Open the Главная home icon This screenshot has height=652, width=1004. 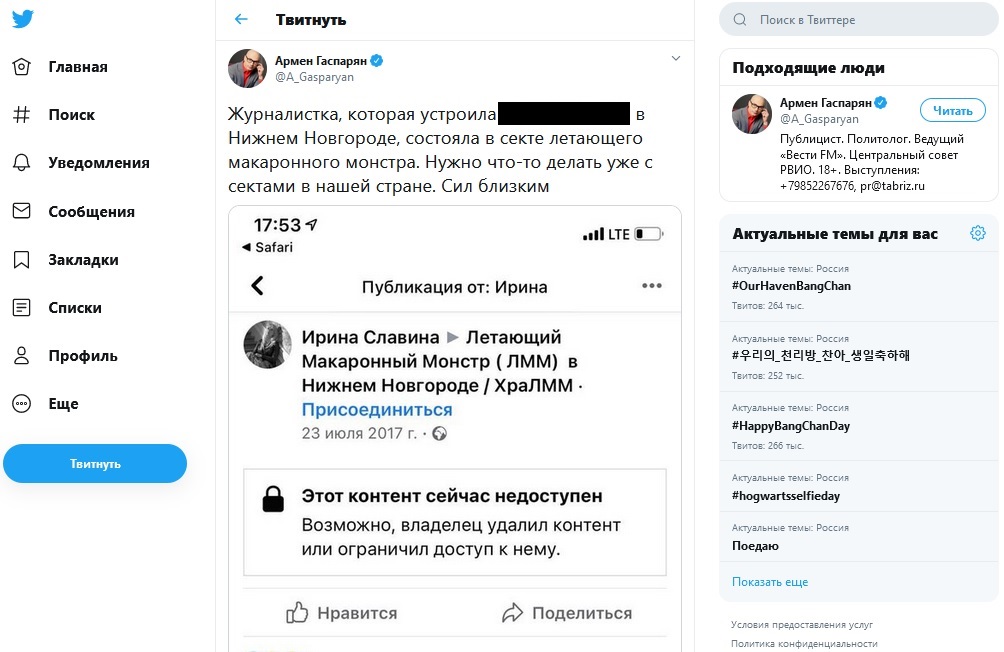21,67
